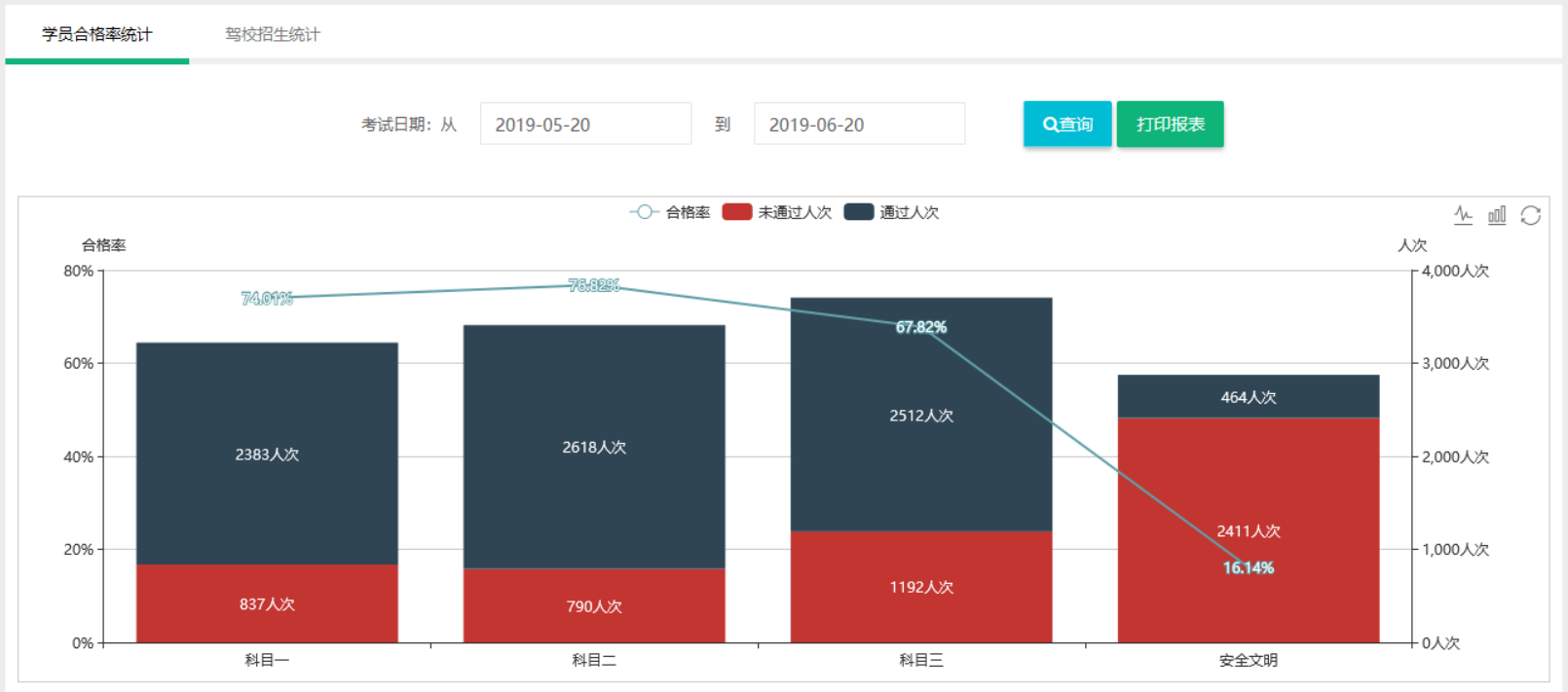The image size is (1568, 692).
Task: Open the 学员合格率统计 tab
Action: point(97,34)
